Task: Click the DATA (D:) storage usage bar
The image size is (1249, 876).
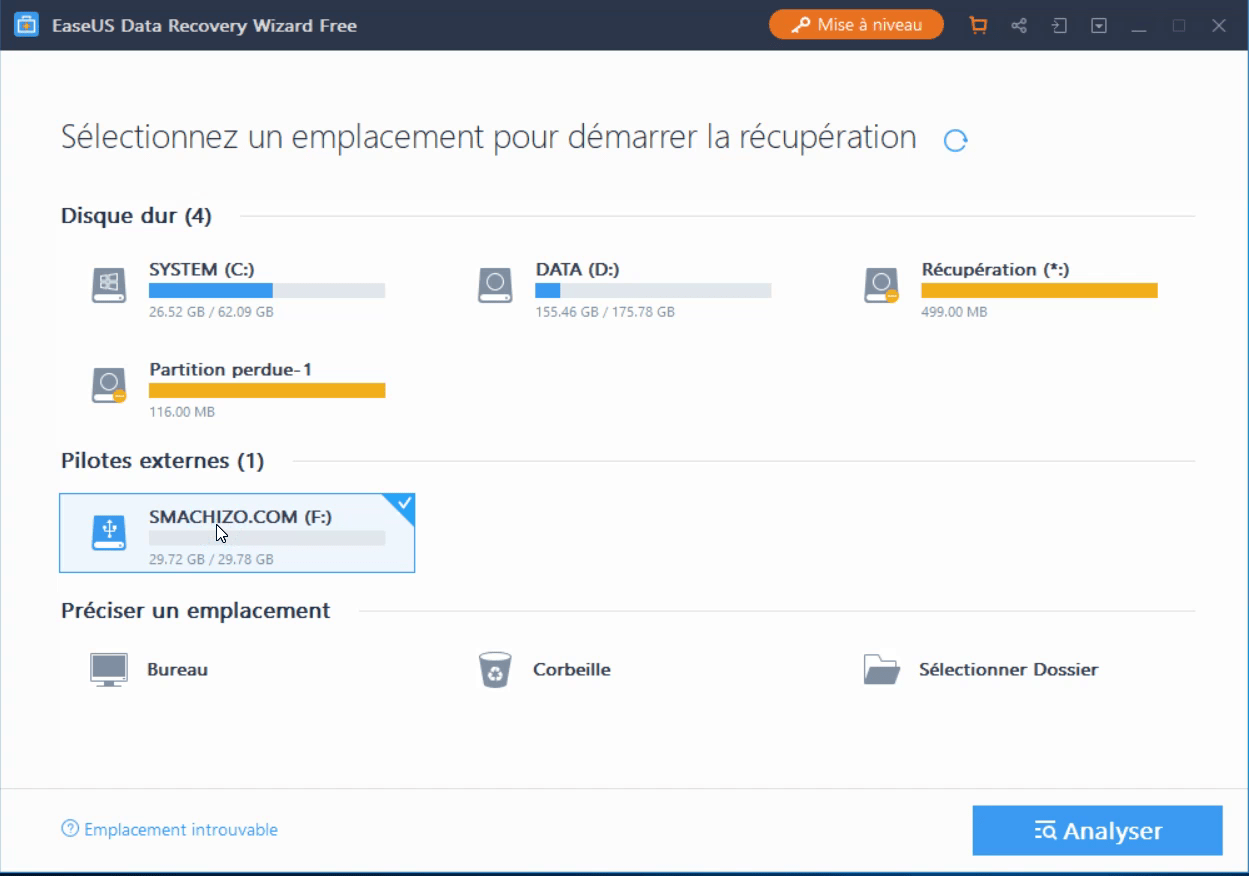Action: point(653,291)
